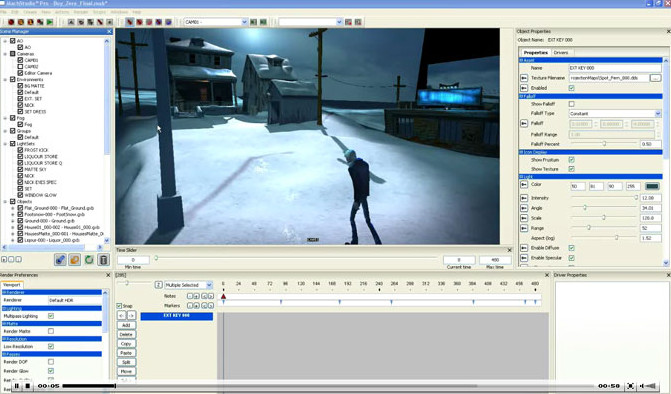Click the right arrow button below Snap
Screen dimensions: 671x394
(131, 315)
